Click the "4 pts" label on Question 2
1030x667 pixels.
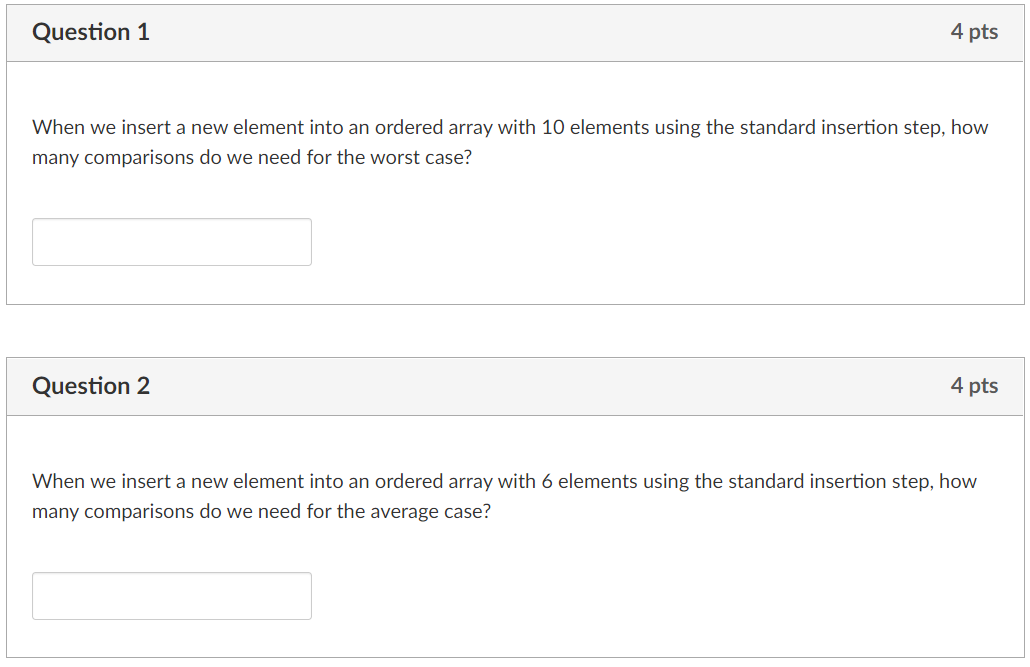974,385
